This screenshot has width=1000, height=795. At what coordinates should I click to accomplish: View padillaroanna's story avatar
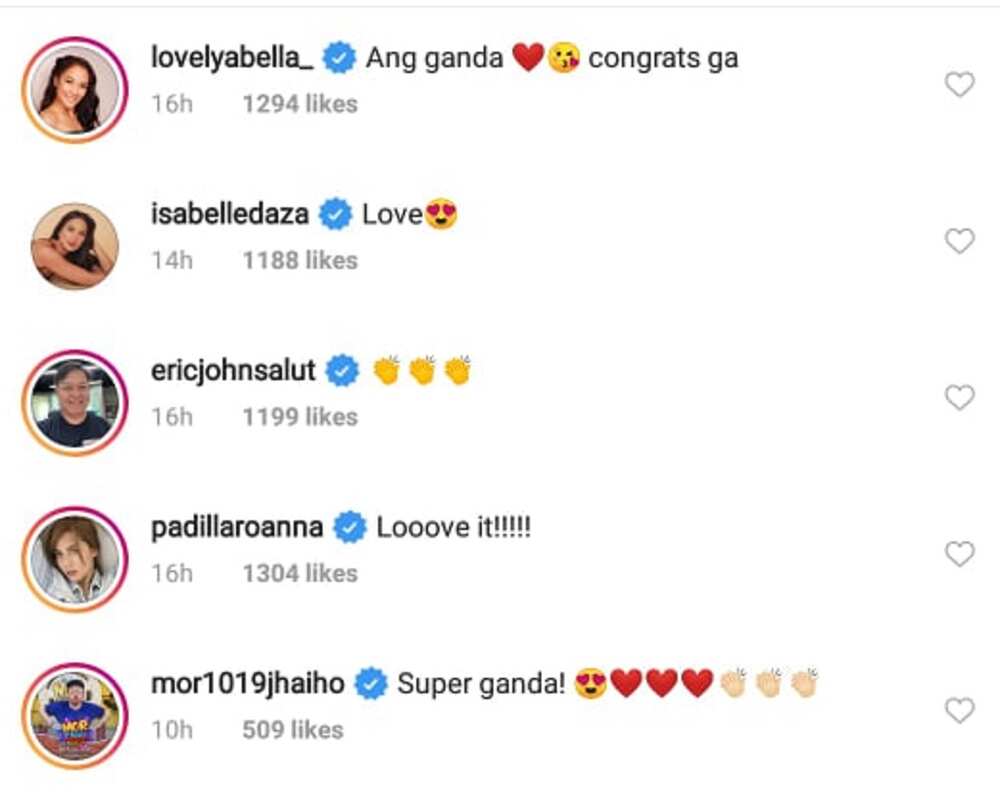(75, 559)
